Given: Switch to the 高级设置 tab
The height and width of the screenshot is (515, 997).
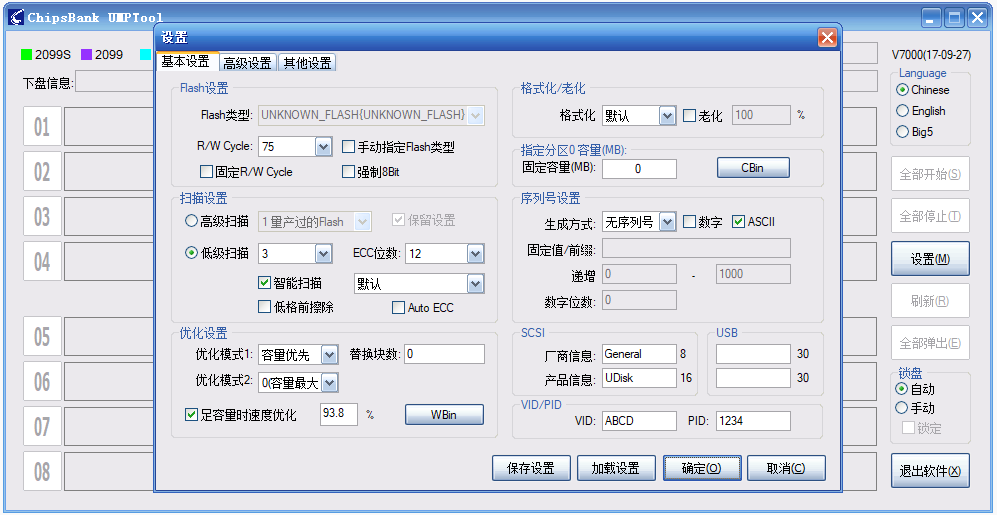Looking at the screenshot, I should 247,63.
